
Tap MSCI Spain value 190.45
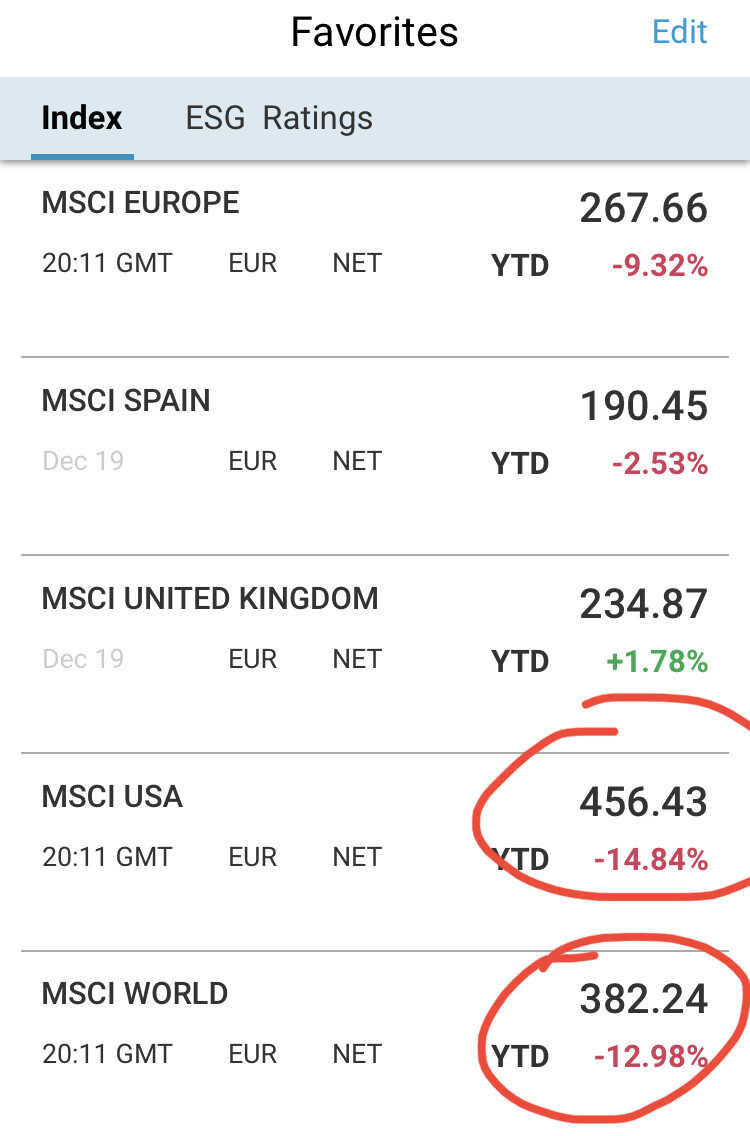pyautogui.click(x=643, y=407)
